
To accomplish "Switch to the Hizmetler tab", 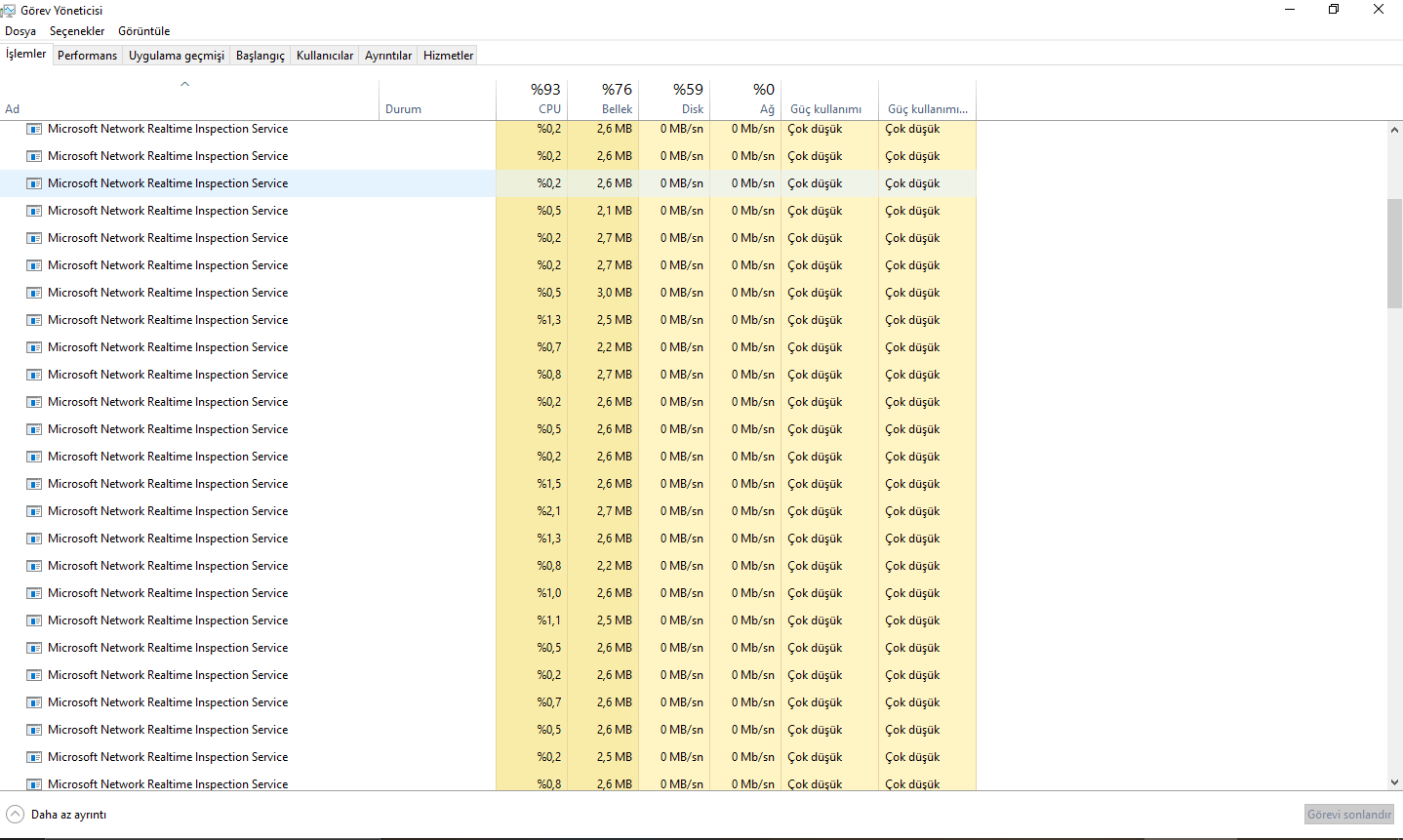I will [x=449, y=56].
